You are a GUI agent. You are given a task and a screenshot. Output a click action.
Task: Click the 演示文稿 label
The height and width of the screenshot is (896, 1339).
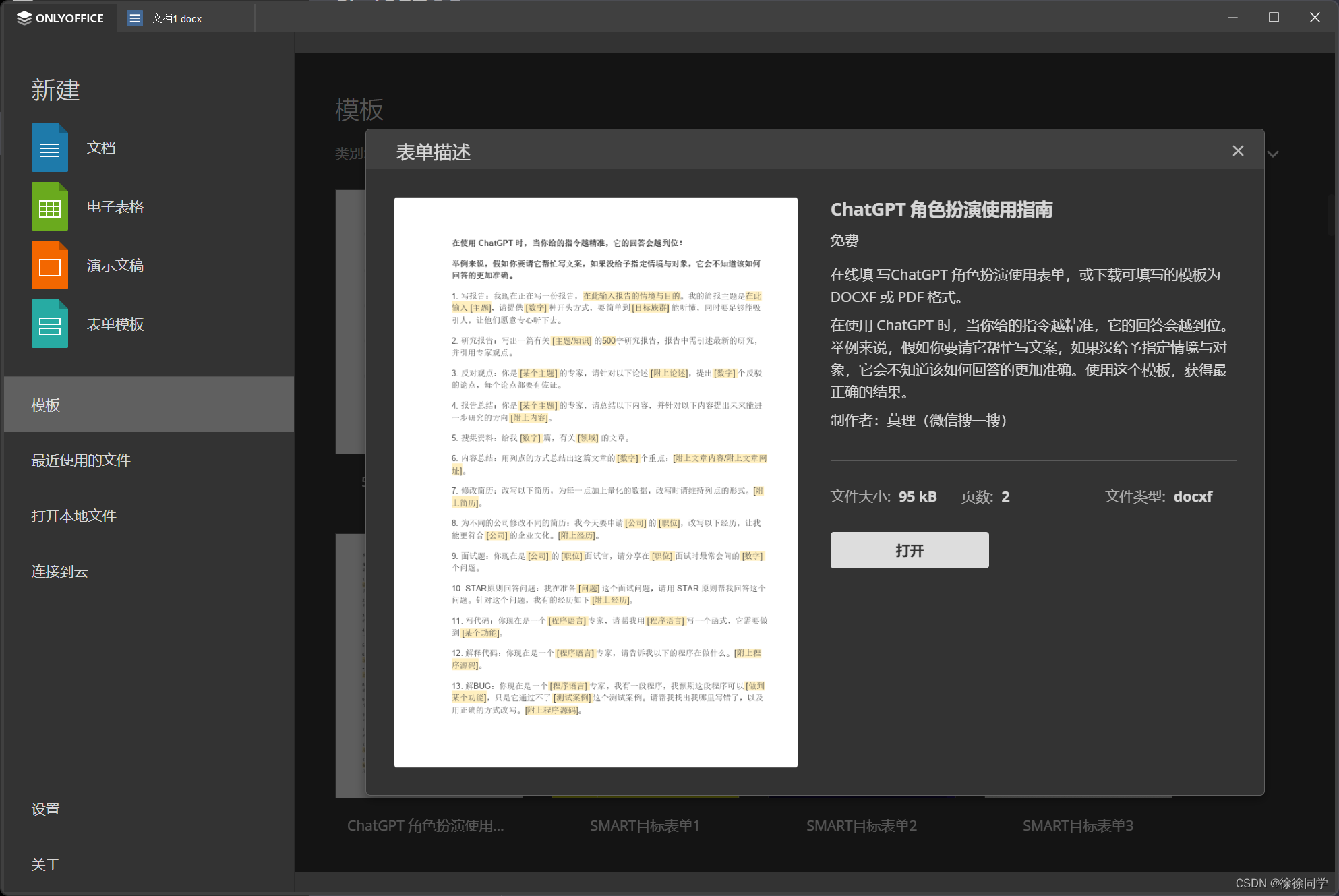(115, 265)
